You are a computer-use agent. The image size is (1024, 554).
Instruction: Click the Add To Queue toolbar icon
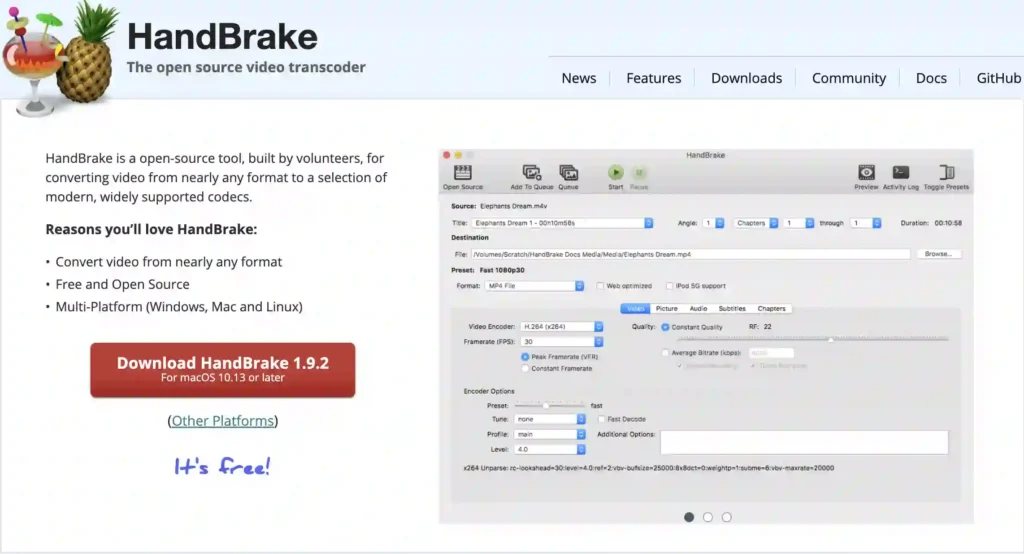point(532,172)
